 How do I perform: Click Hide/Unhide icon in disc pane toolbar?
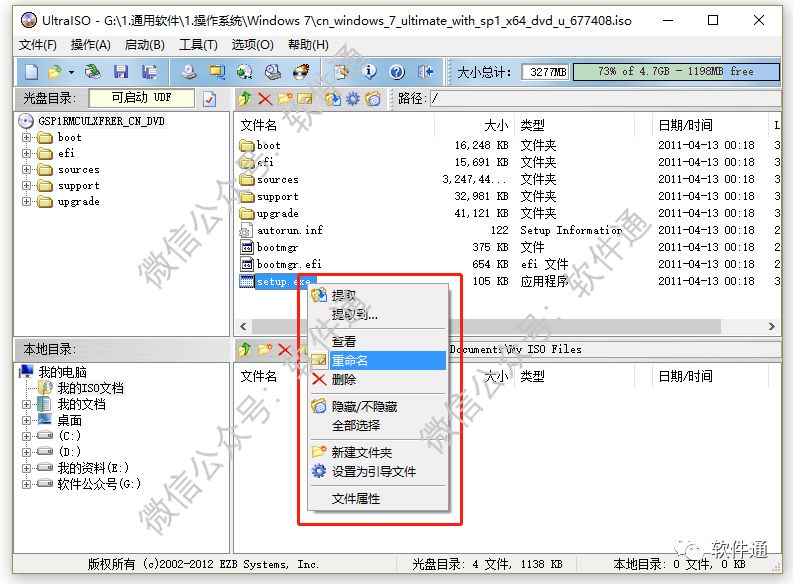tap(373, 99)
